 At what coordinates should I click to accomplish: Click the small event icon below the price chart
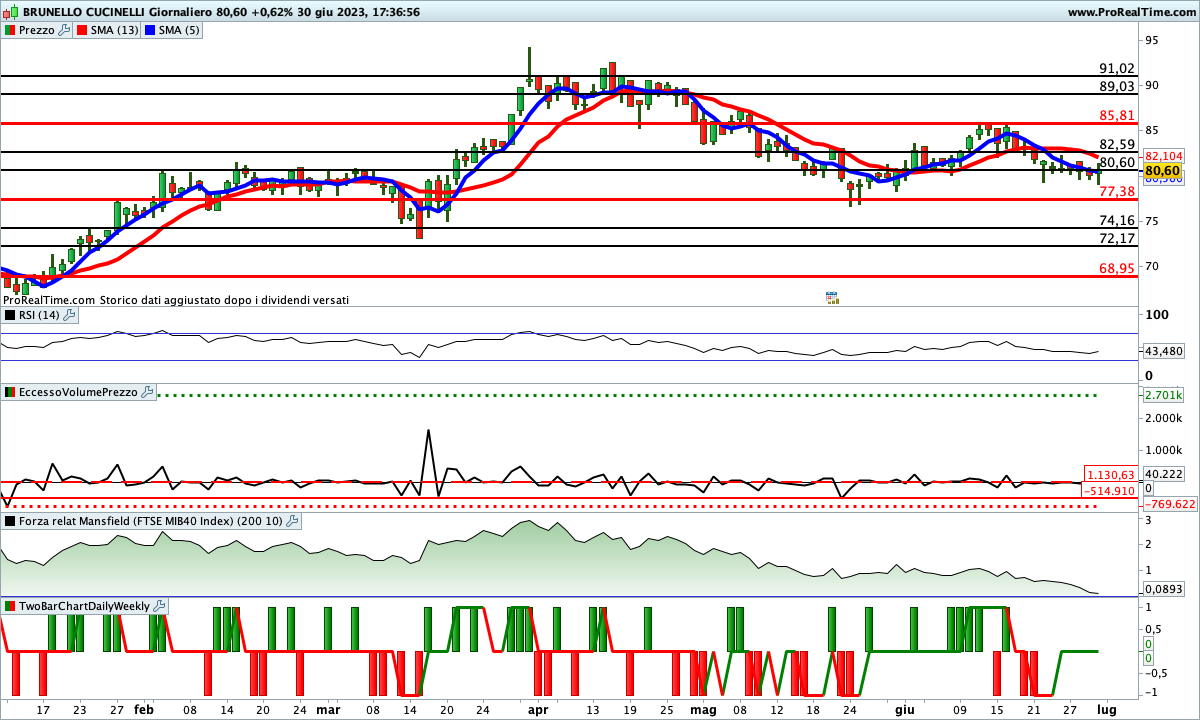832,298
